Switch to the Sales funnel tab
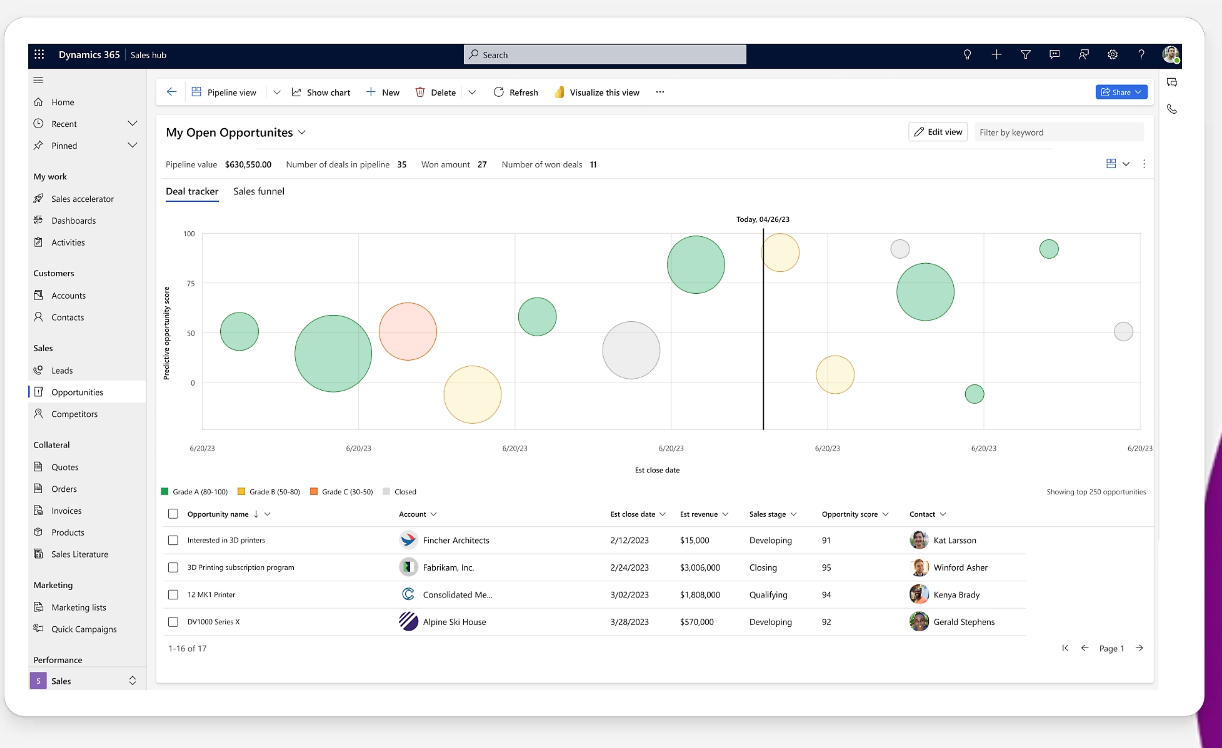The width and height of the screenshot is (1222, 748). (x=258, y=191)
